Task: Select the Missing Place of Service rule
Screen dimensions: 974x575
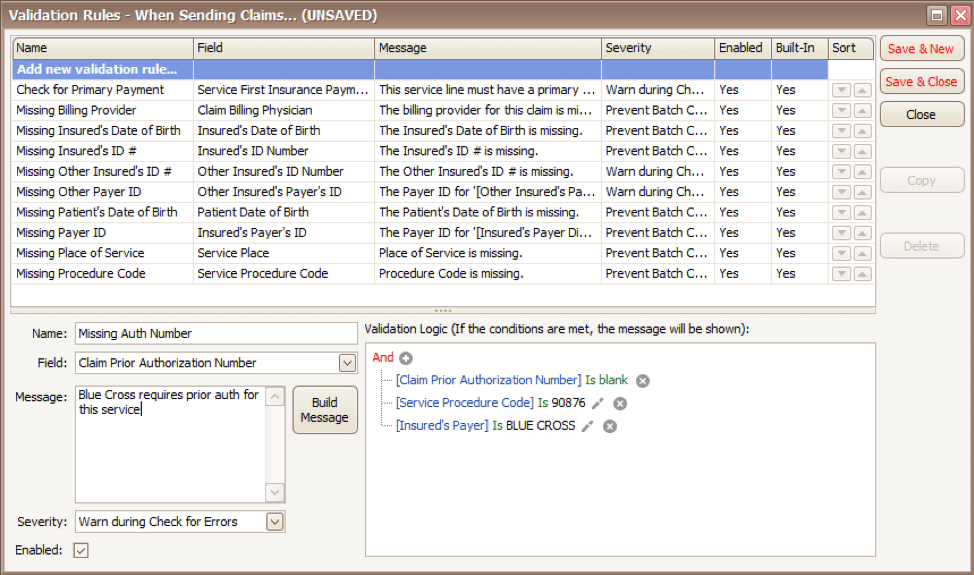Action: point(420,253)
